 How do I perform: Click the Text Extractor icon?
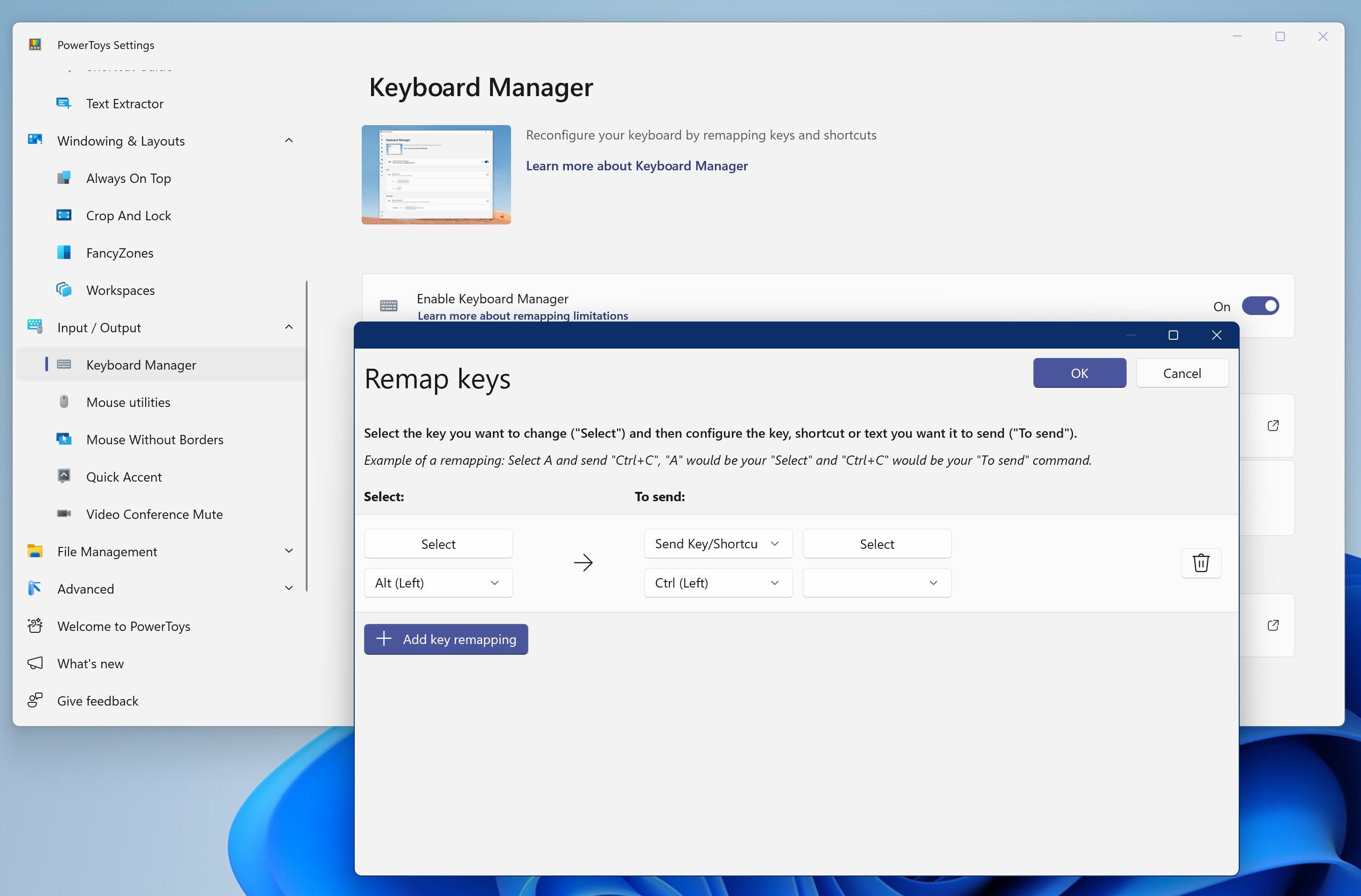(64, 104)
